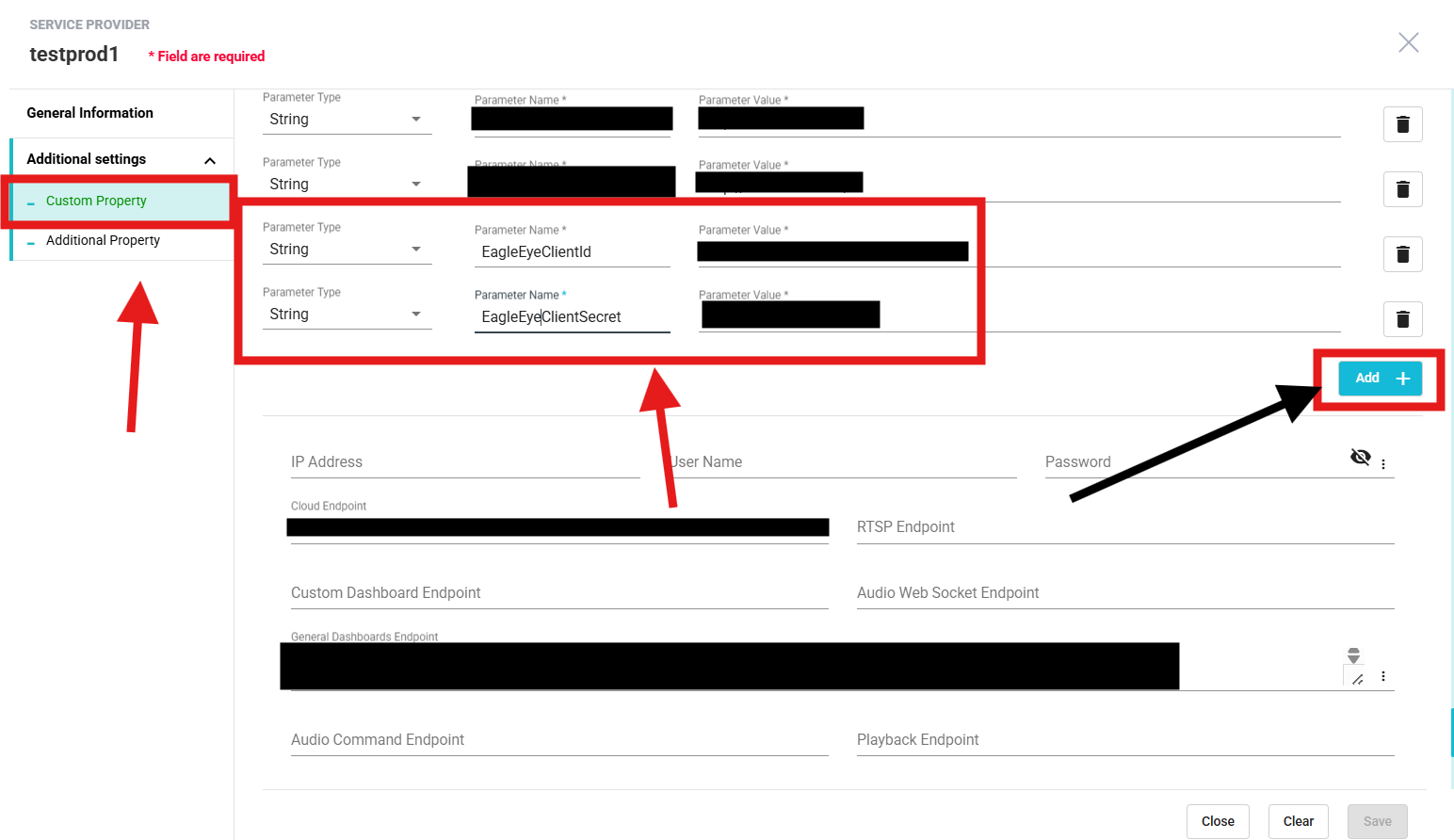Click the three-dot menu beside General Dashboards Endpoint
The height and width of the screenshot is (840, 1454).
[1383, 676]
